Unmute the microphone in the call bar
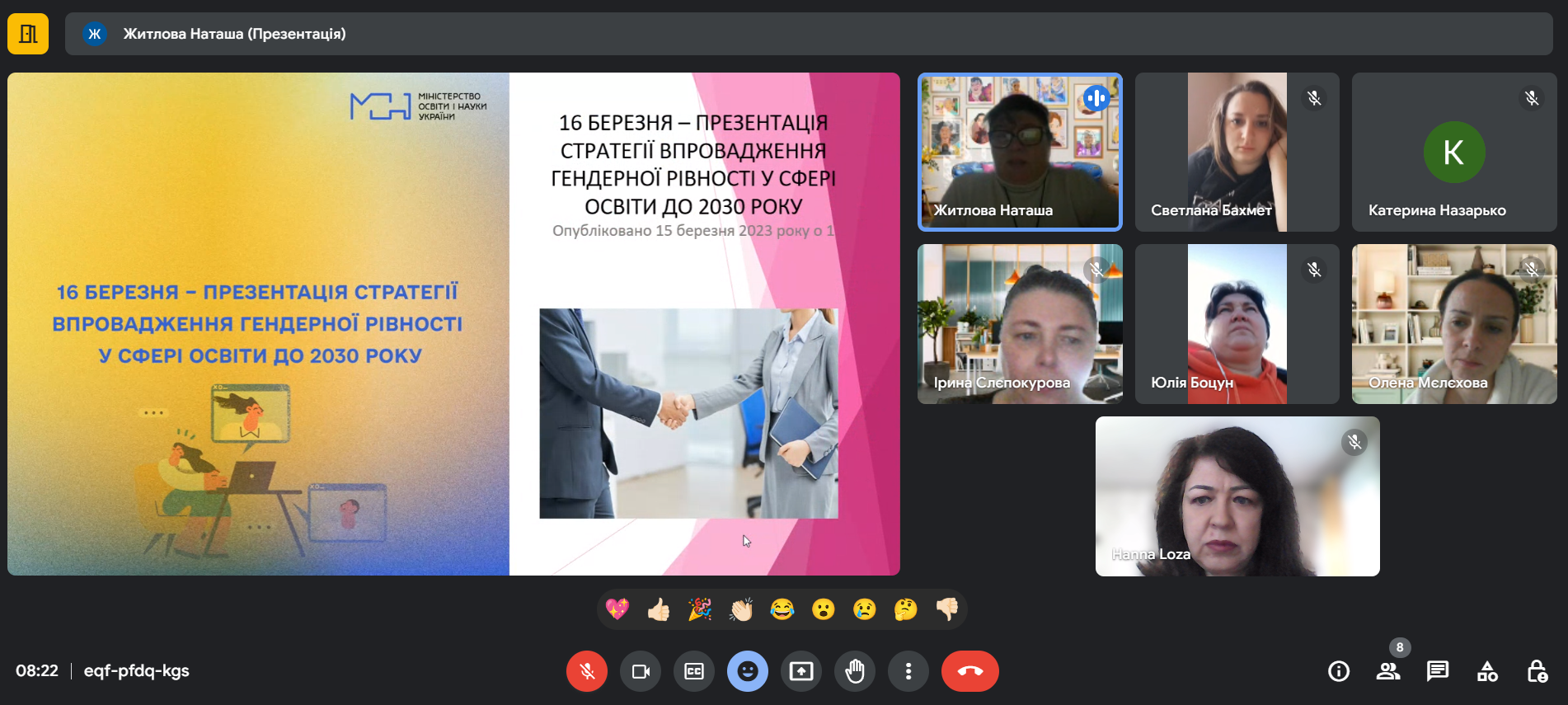 point(586,671)
